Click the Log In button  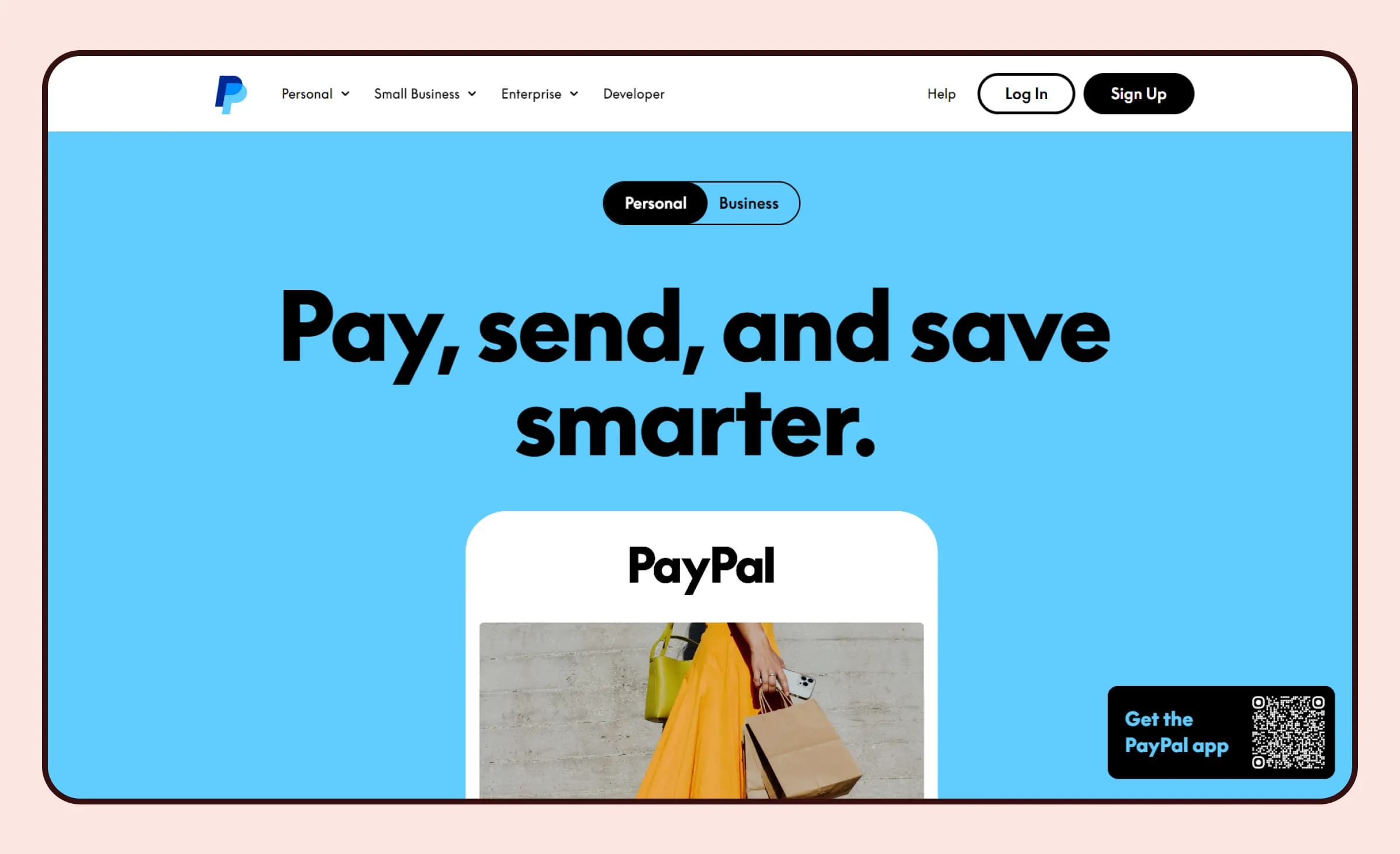click(1025, 93)
